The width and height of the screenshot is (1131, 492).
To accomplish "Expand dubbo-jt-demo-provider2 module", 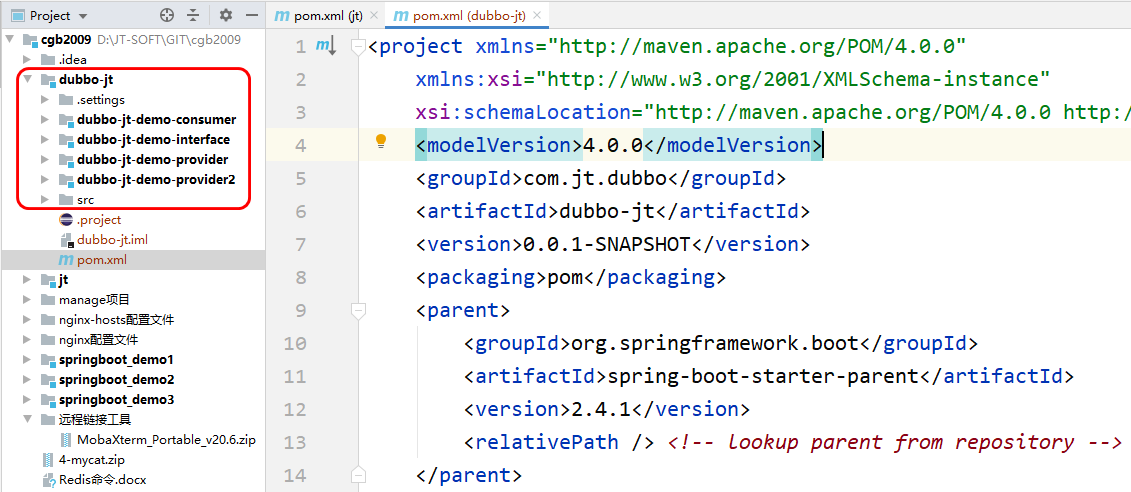I will 45,180.
